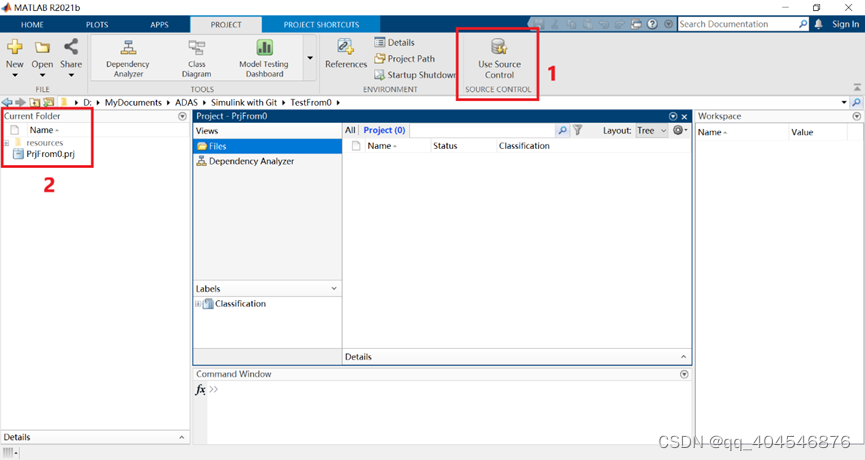
Task: Click the filter funnel icon in Project view
Action: pyautogui.click(x=578, y=130)
